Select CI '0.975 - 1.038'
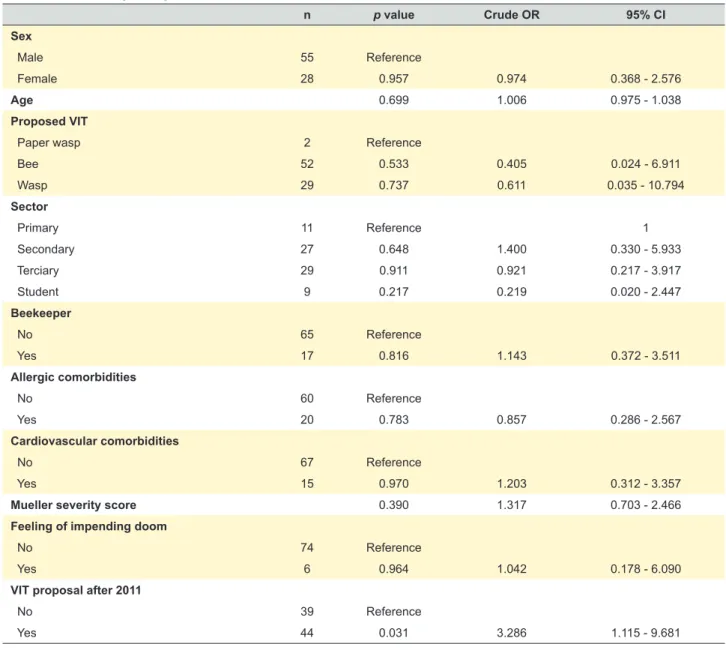The width and height of the screenshot is (726, 650). pyautogui.click(x=645, y=100)
